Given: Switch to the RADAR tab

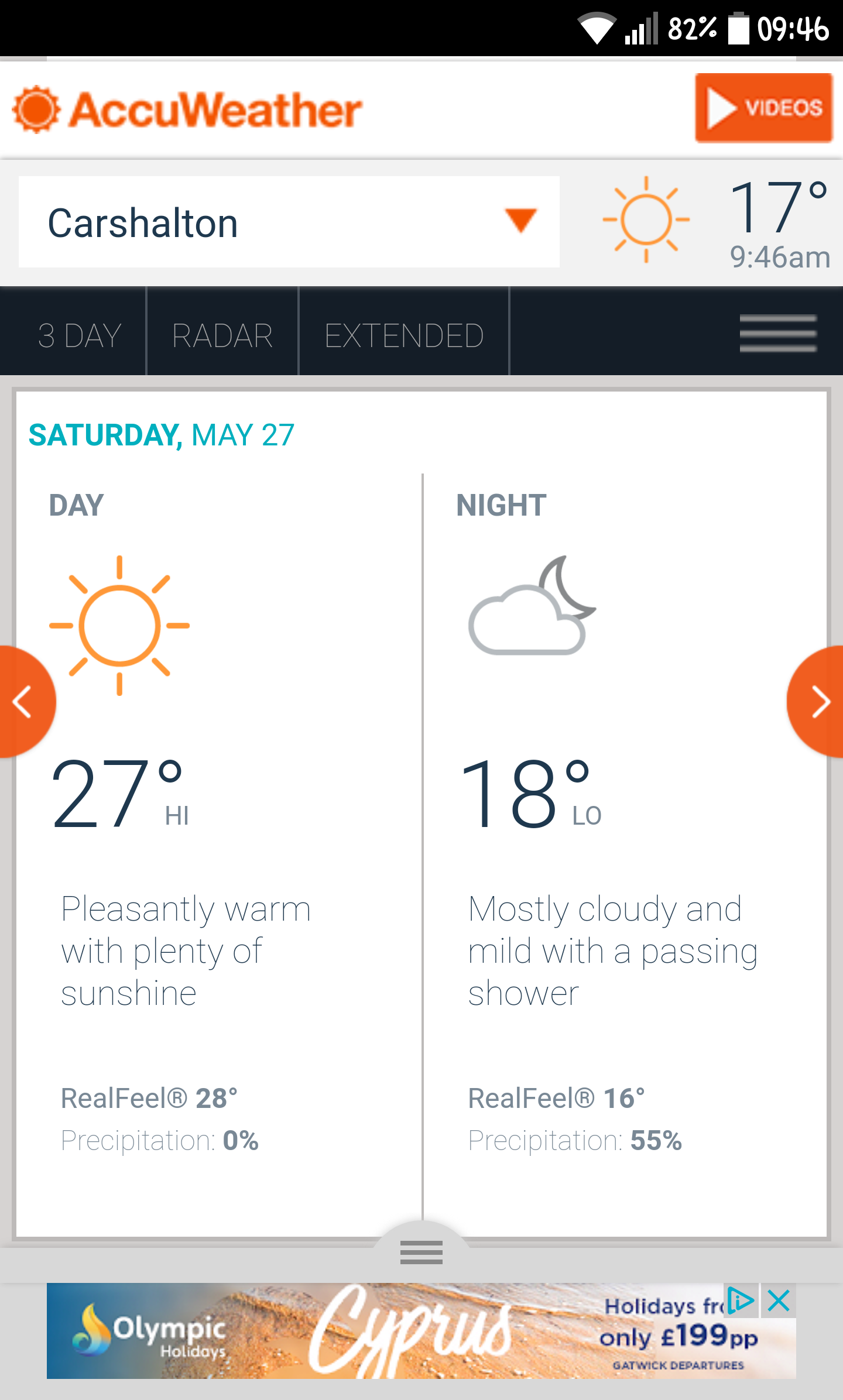Looking at the screenshot, I should click(222, 336).
